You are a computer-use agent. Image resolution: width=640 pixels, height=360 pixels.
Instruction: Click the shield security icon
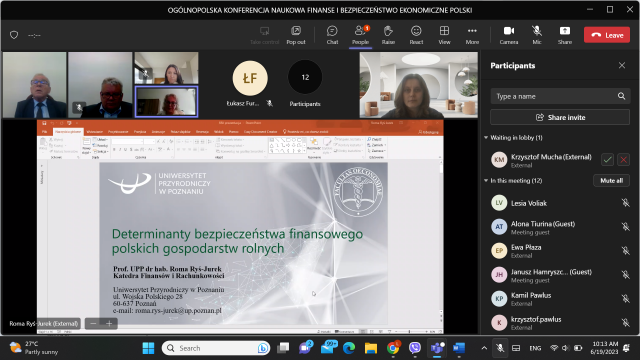point(14,35)
